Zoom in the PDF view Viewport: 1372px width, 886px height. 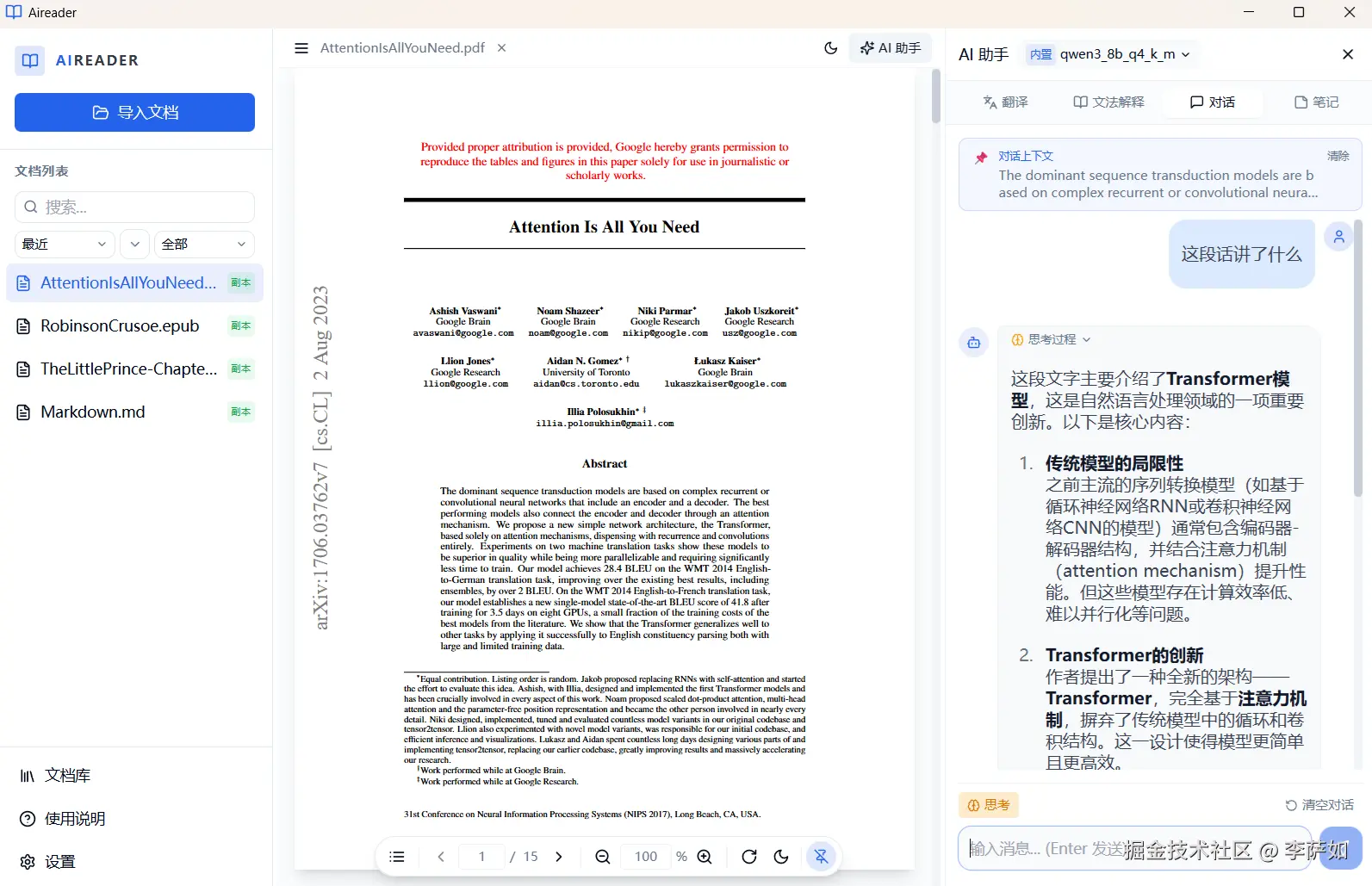705,857
